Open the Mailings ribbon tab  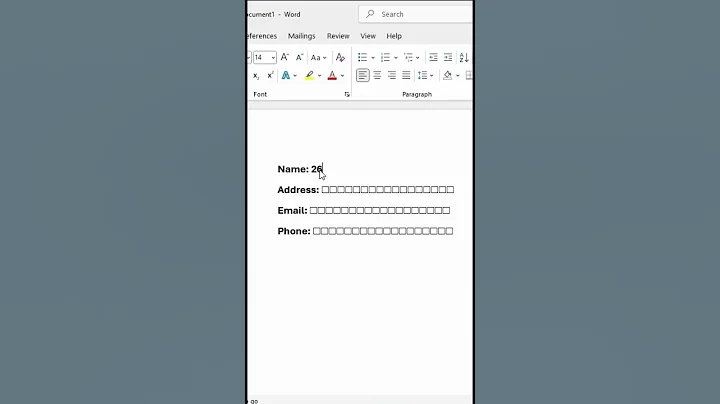pyautogui.click(x=302, y=36)
